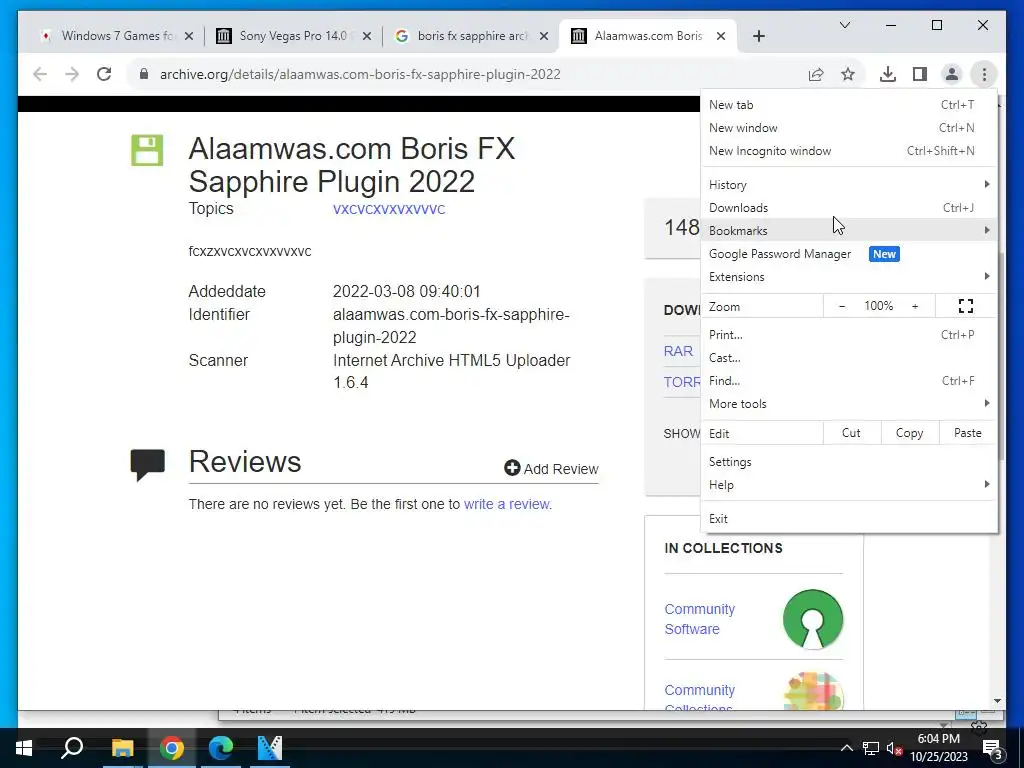Click Cut in the Edit row

[x=851, y=433]
